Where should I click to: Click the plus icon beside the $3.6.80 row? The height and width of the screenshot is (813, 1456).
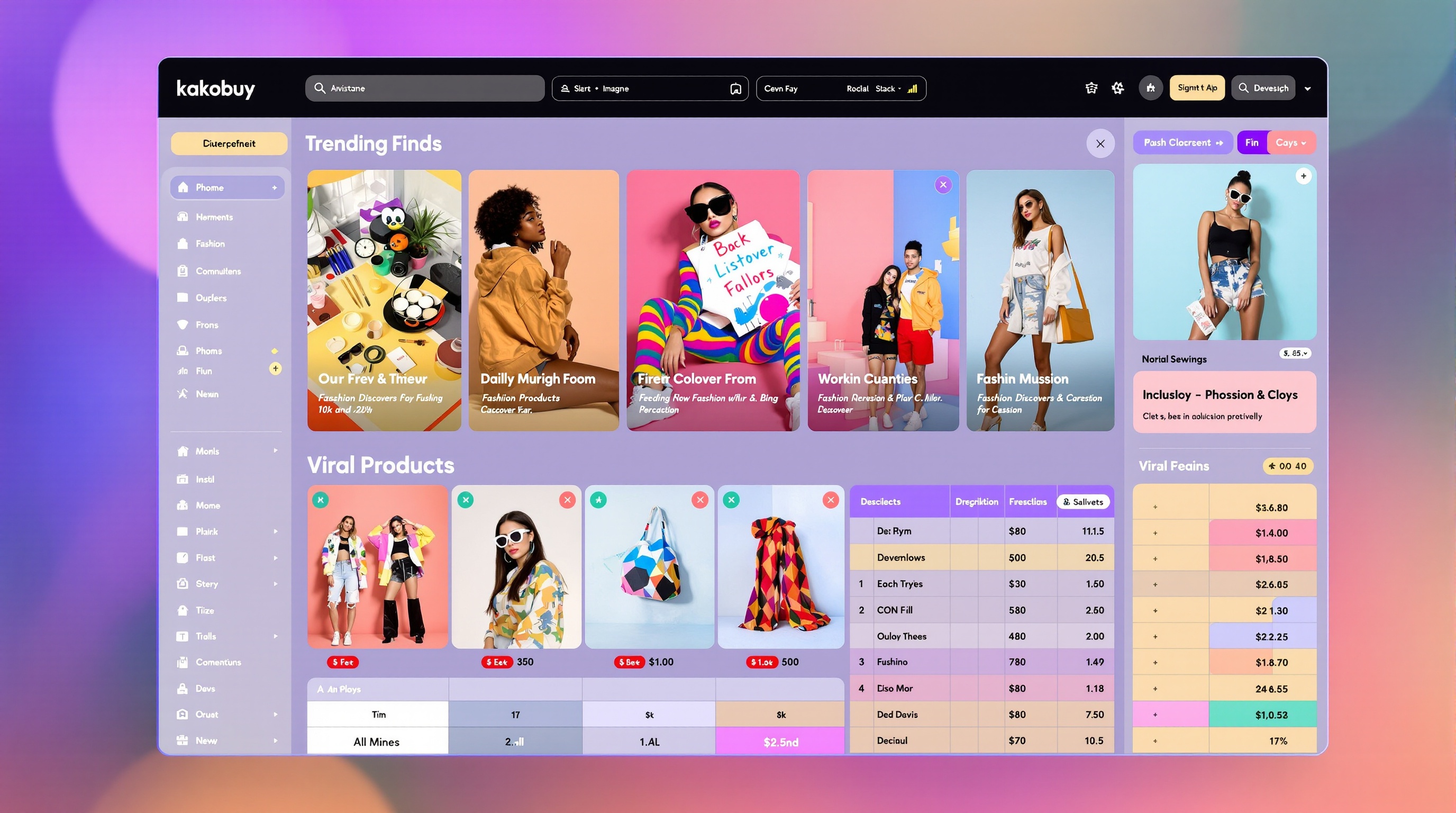click(1155, 507)
